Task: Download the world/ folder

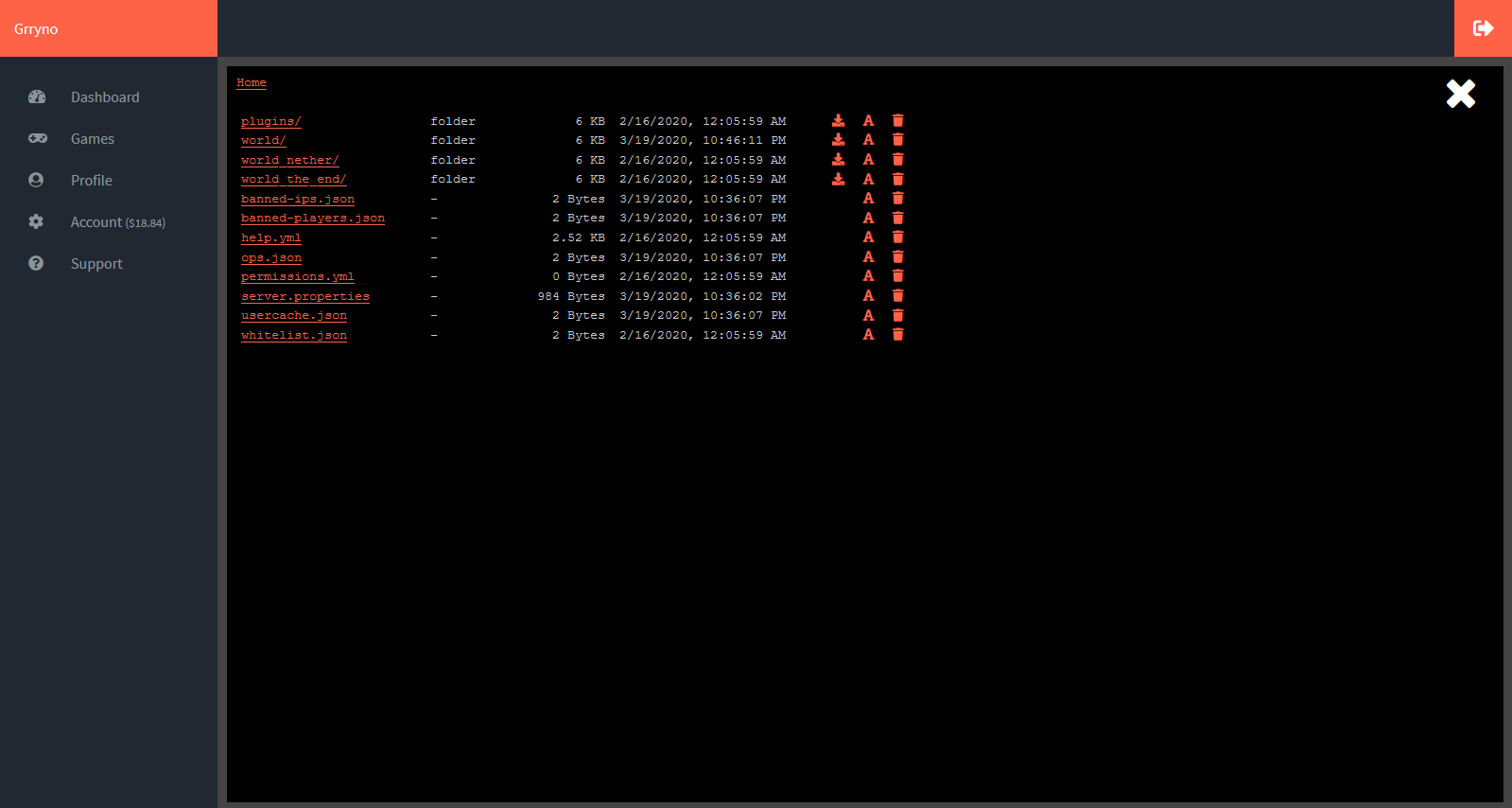Action: [838, 140]
